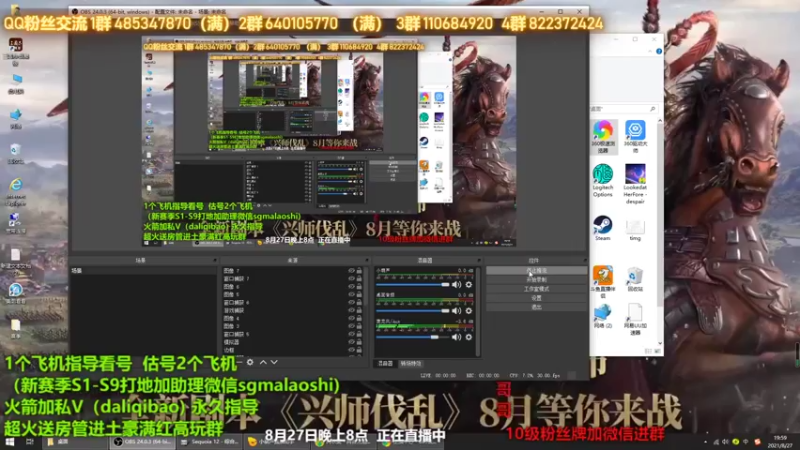The image size is (800, 450).
Task: Toggle the lock on 图像 5 source
Action: (x=359, y=294)
